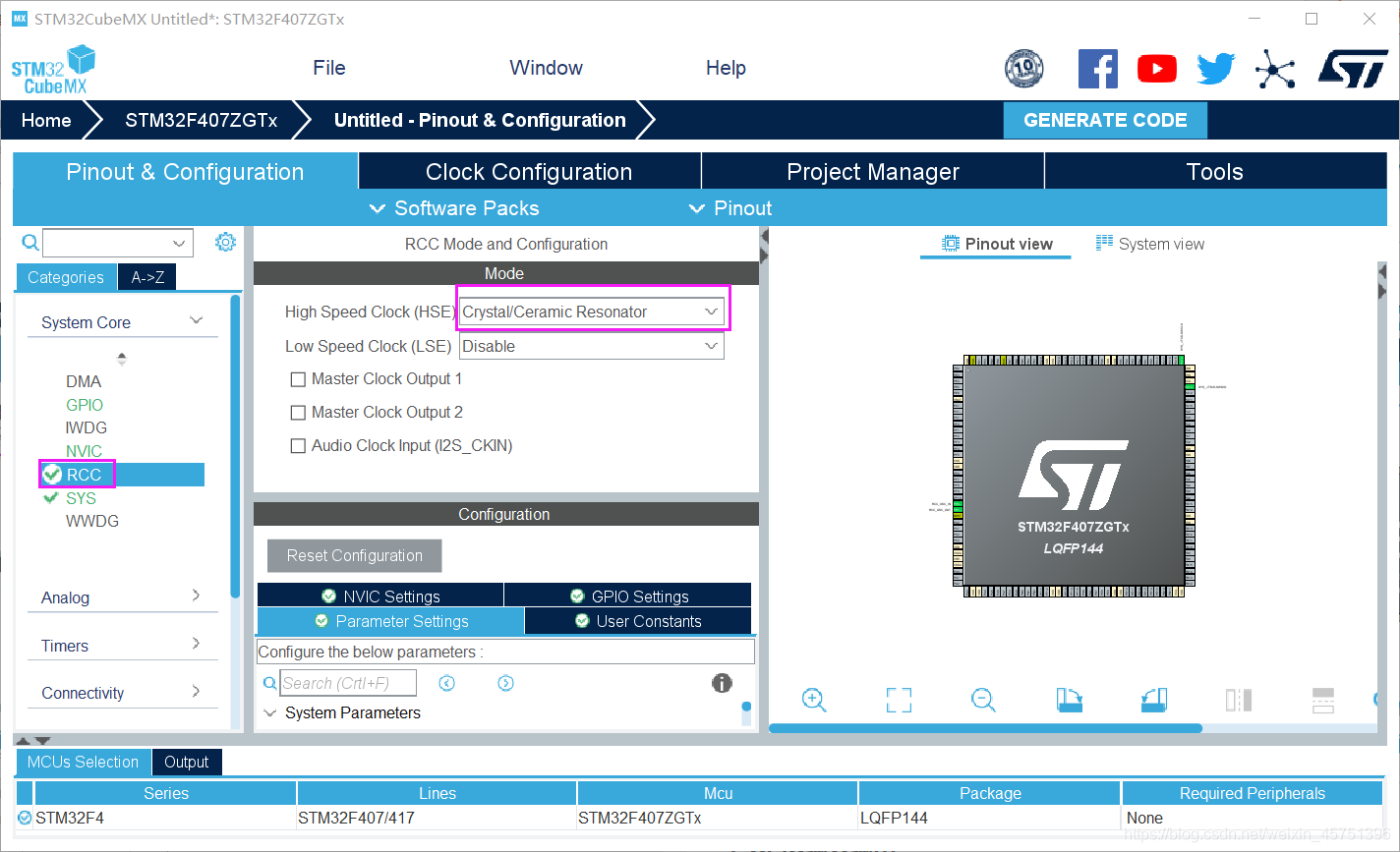Go to next parameter search result
The height and width of the screenshot is (852, 1400).
coord(505,683)
